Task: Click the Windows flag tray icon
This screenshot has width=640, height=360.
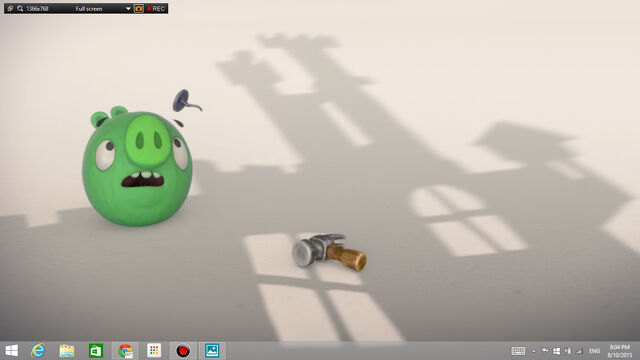Action: click(556, 351)
